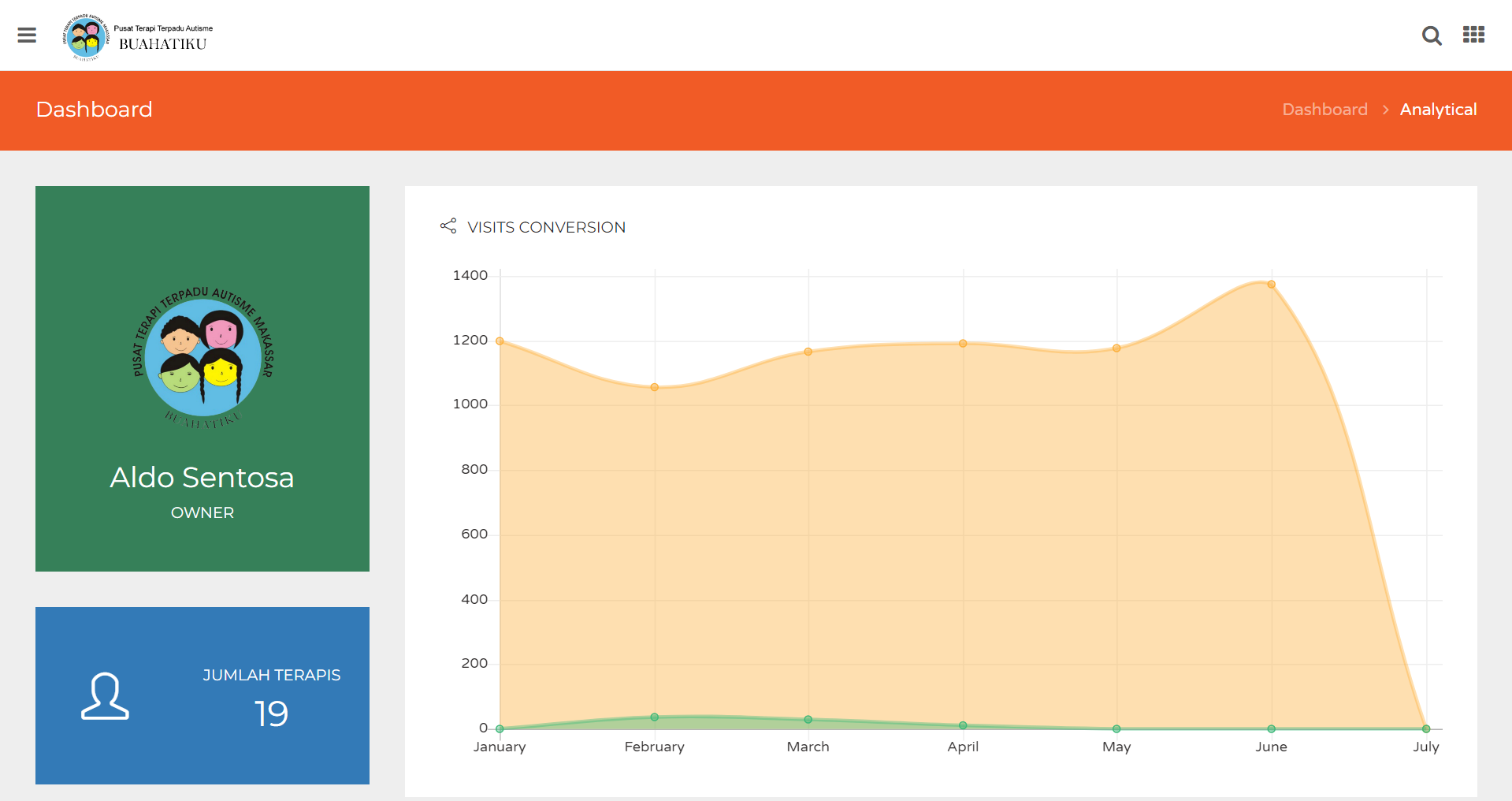This screenshot has height=801, width=1512.
Task: Click the June orange peak data point
Action: (1271, 285)
